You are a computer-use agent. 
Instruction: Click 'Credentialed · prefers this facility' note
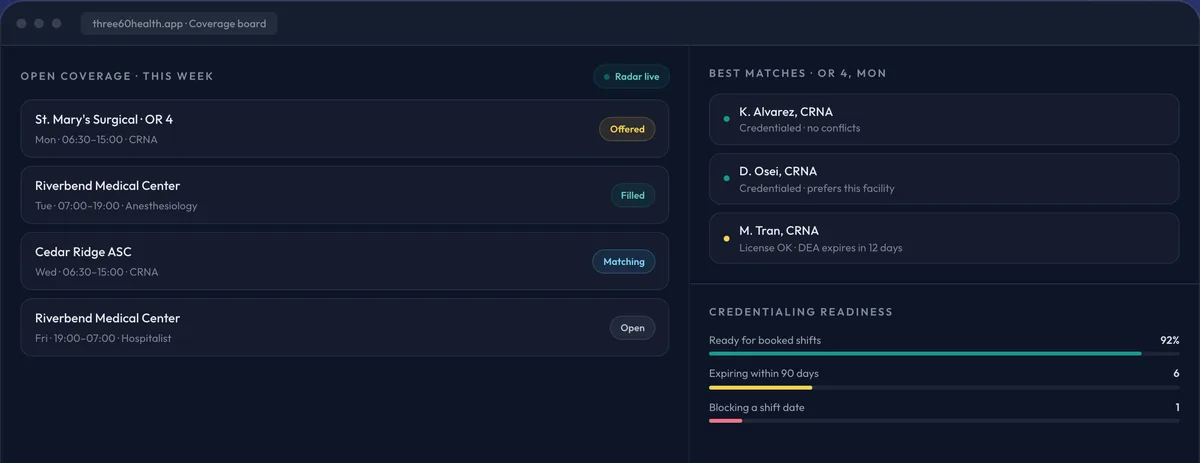click(817, 188)
